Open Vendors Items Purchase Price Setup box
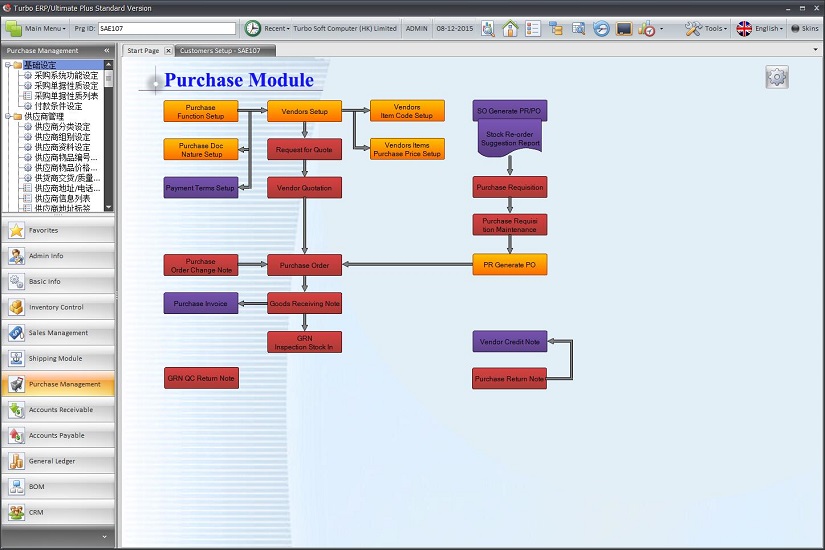Image resolution: width=825 pixels, height=550 pixels. [407, 149]
